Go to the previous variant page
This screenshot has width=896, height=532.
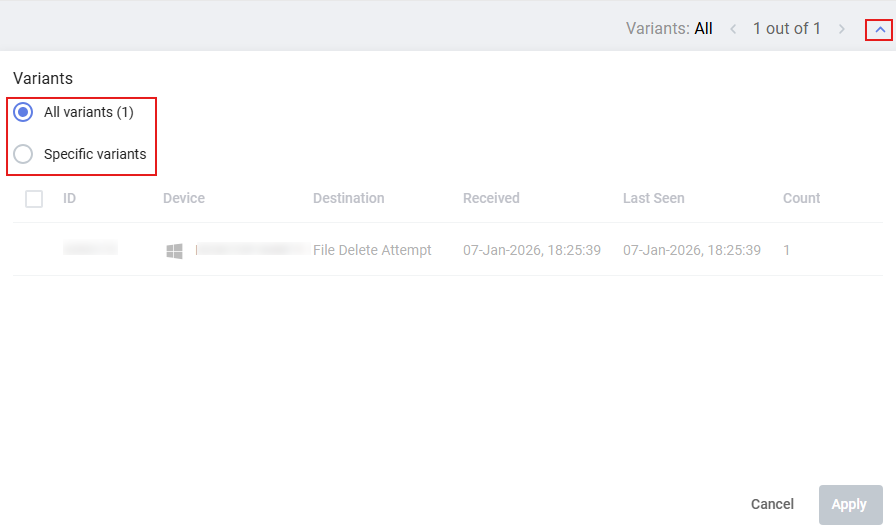pyautogui.click(x=733, y=29)
